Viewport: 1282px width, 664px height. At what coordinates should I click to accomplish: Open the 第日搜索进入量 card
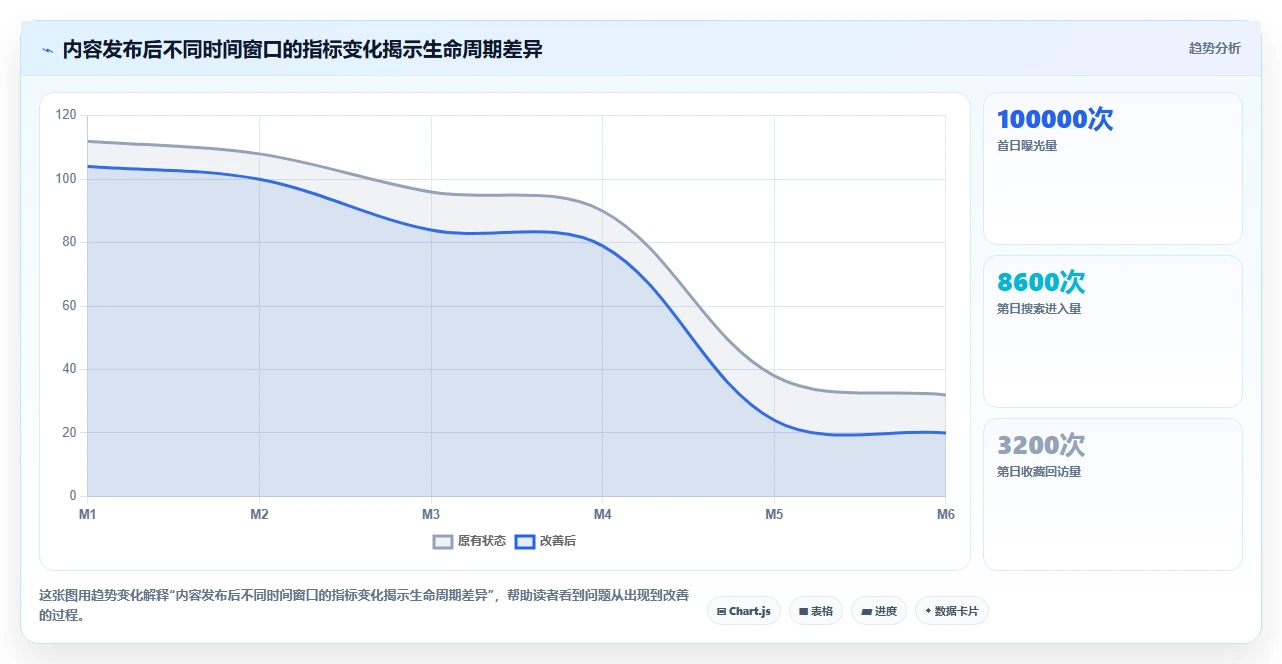click(1113, 332)
